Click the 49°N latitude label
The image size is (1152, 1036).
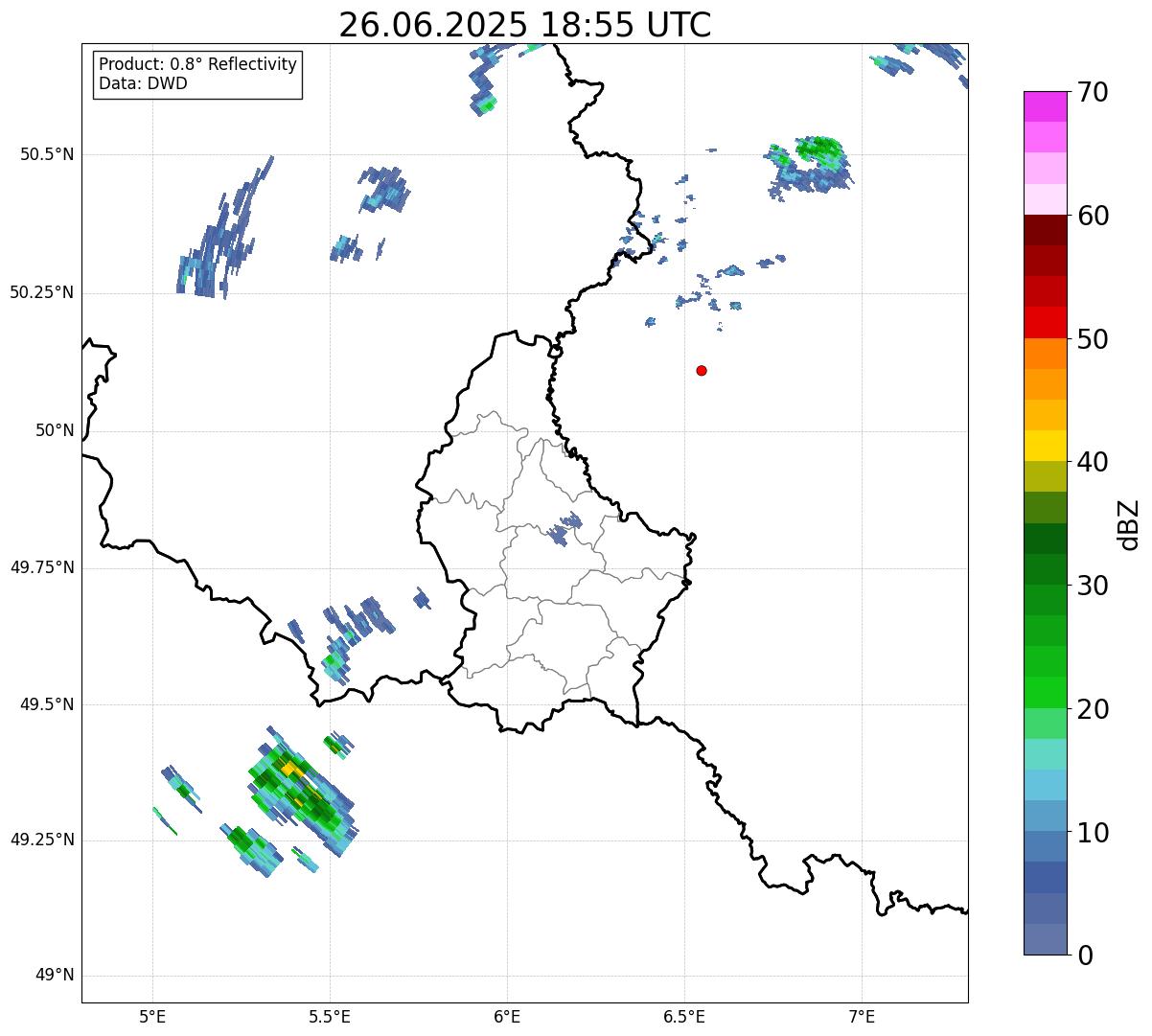[55, 976]
